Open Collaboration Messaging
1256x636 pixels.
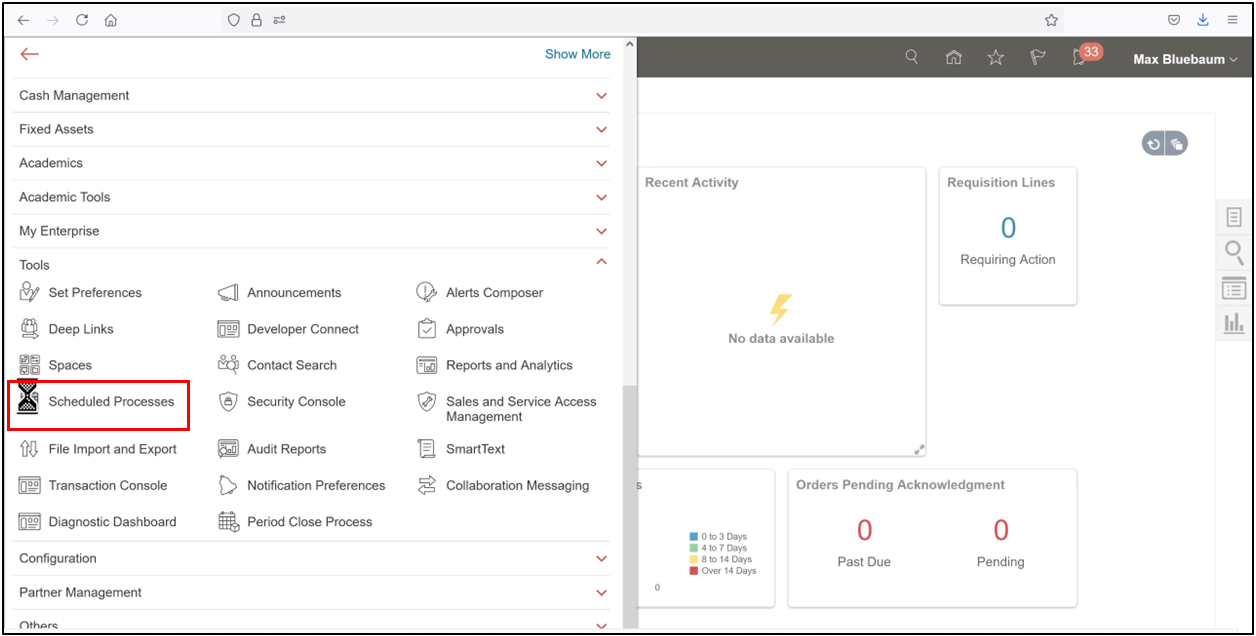click(x=519, y=485)
